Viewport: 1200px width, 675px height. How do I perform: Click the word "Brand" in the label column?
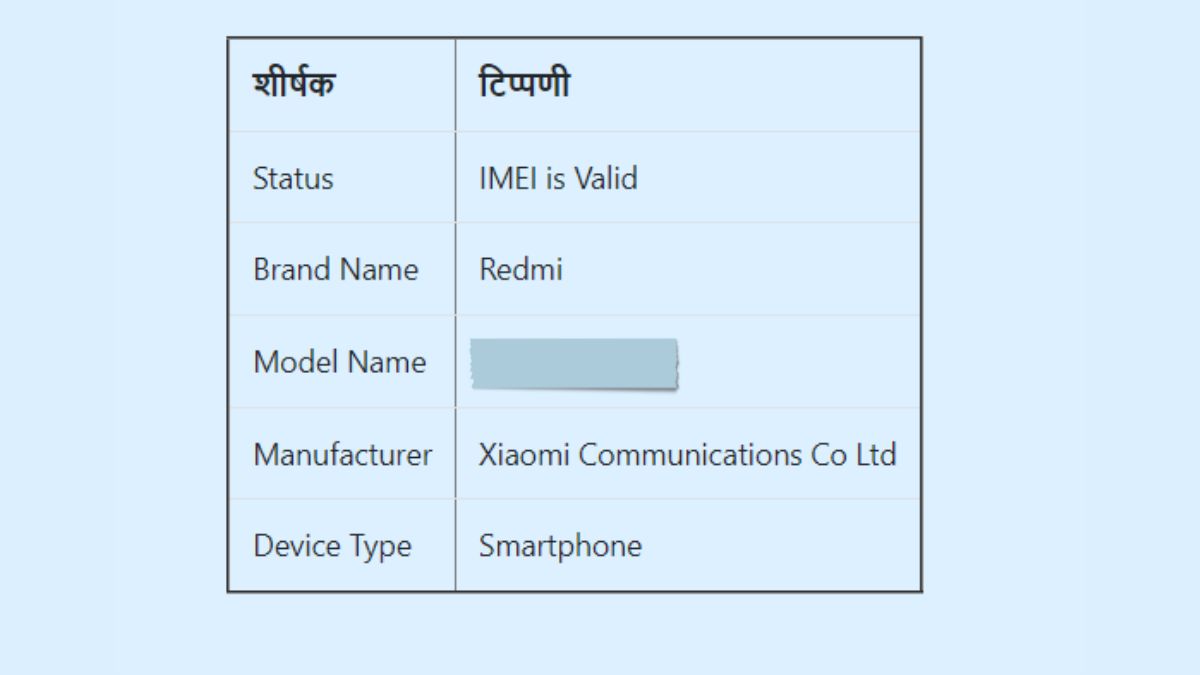[292, 270]
